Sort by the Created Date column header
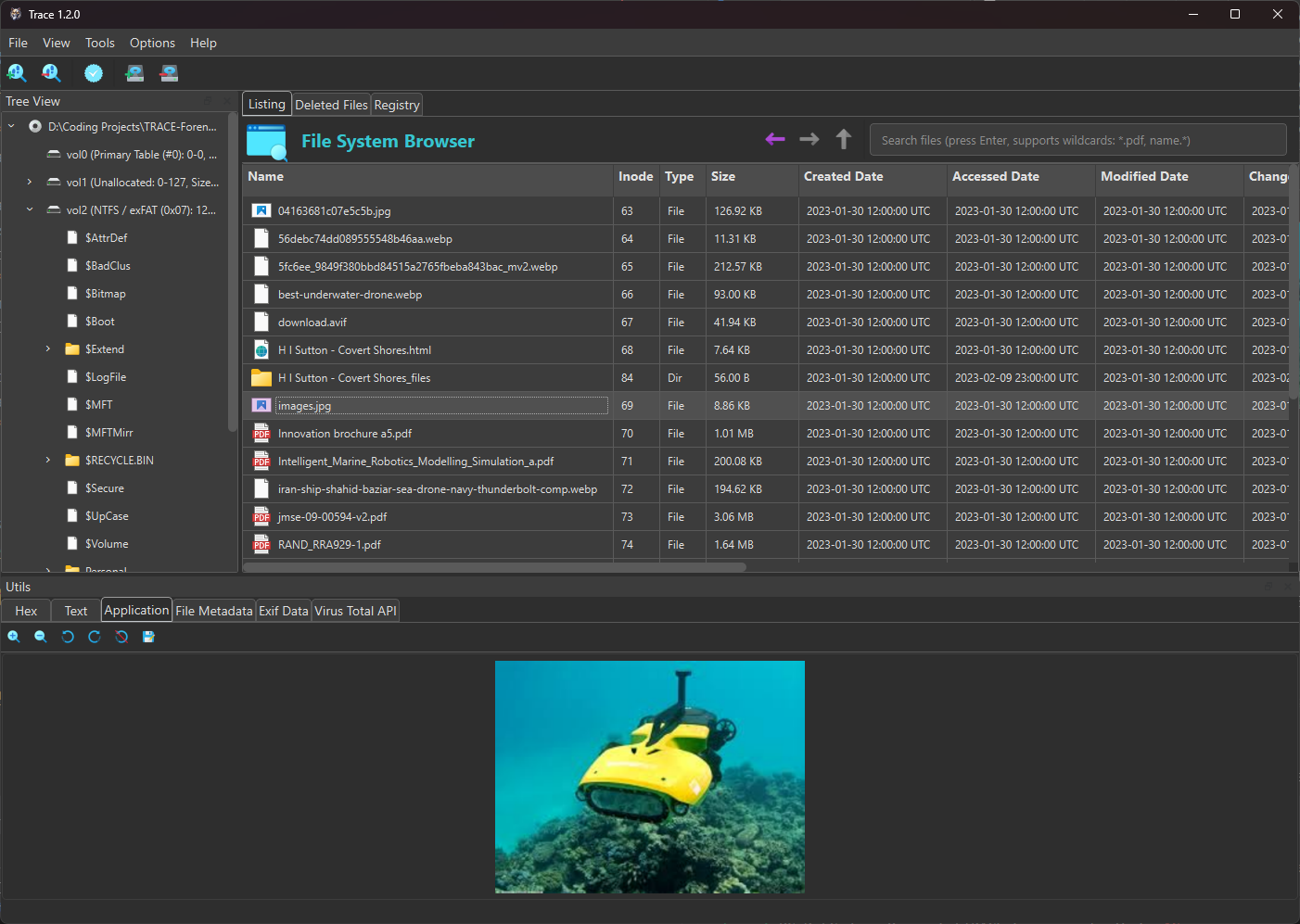The width and height of the screenshot is (1300, 924). click(x=873, y=180)
